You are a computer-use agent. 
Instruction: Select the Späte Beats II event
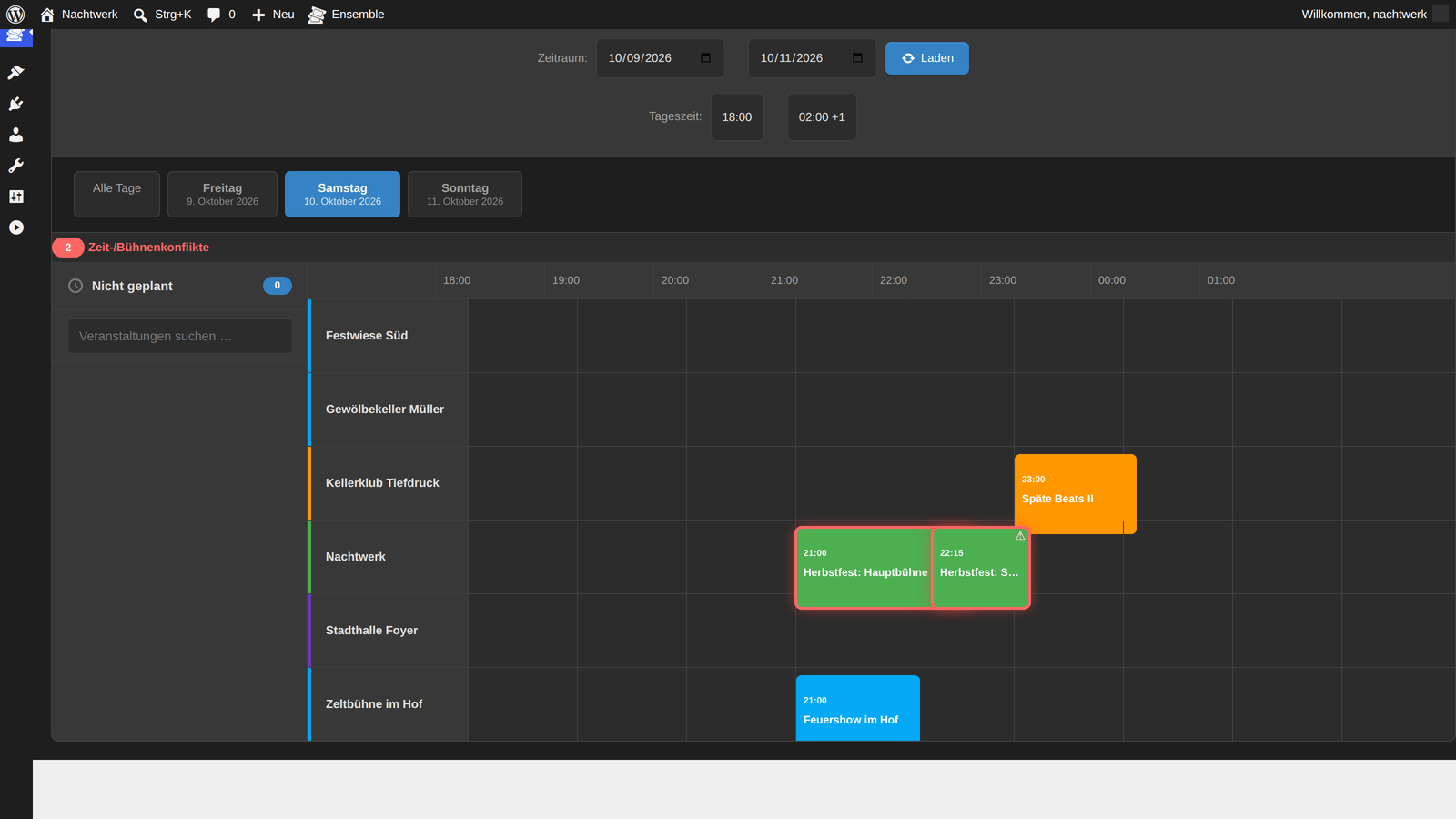click(1076, 494)
